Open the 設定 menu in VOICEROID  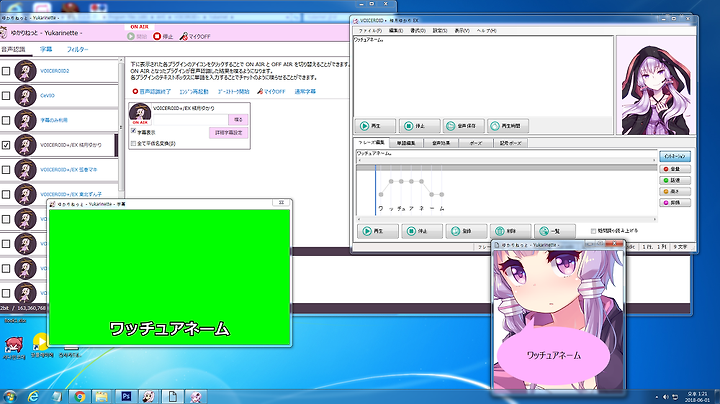pos(439,30)
